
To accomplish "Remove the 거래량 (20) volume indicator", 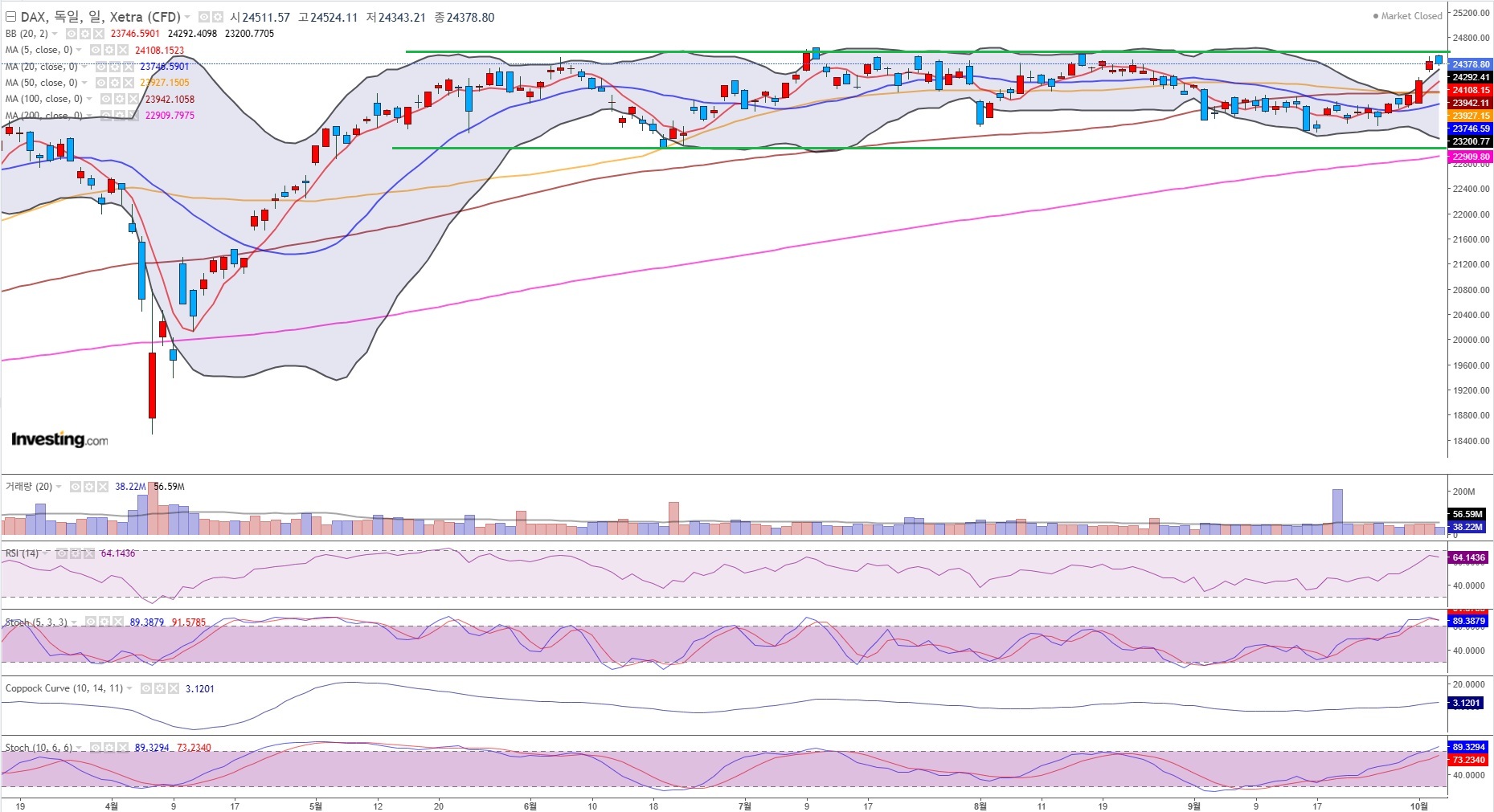I will coord(102,487).
